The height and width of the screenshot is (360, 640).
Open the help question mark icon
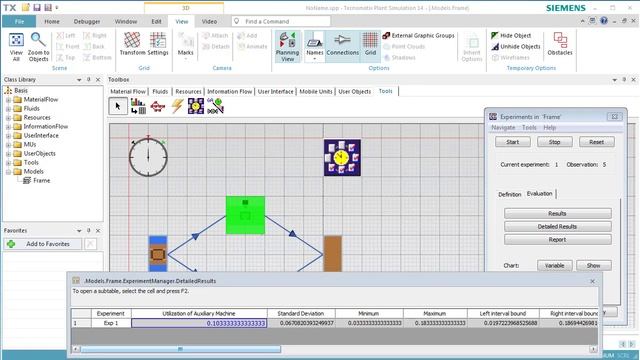[604, 21]
